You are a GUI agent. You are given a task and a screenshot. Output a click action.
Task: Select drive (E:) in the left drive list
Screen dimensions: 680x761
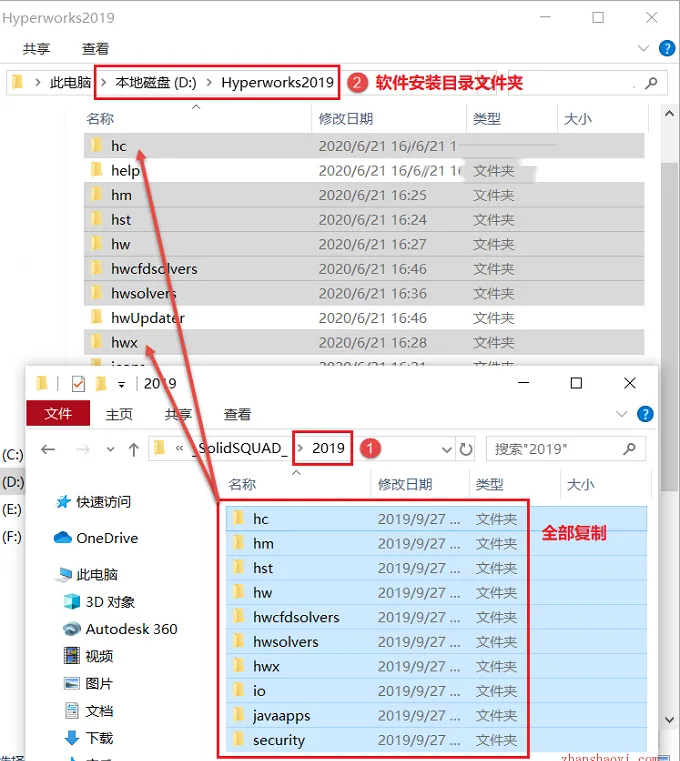[13, 510]
